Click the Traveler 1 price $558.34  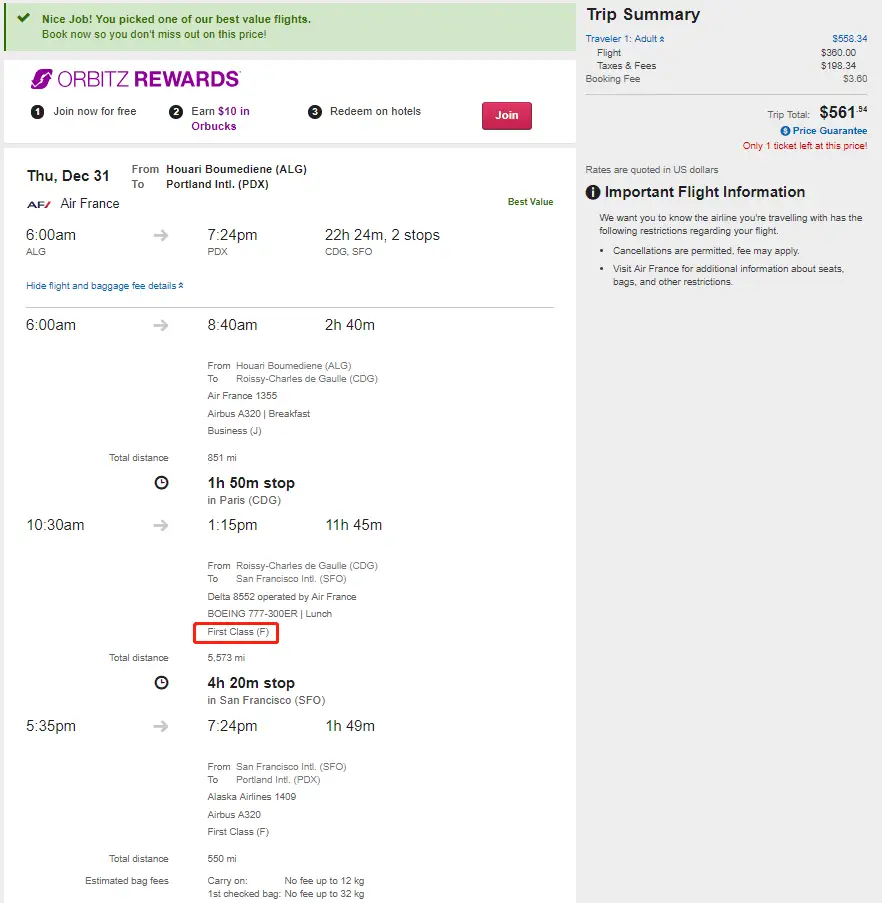coord(849,39)
